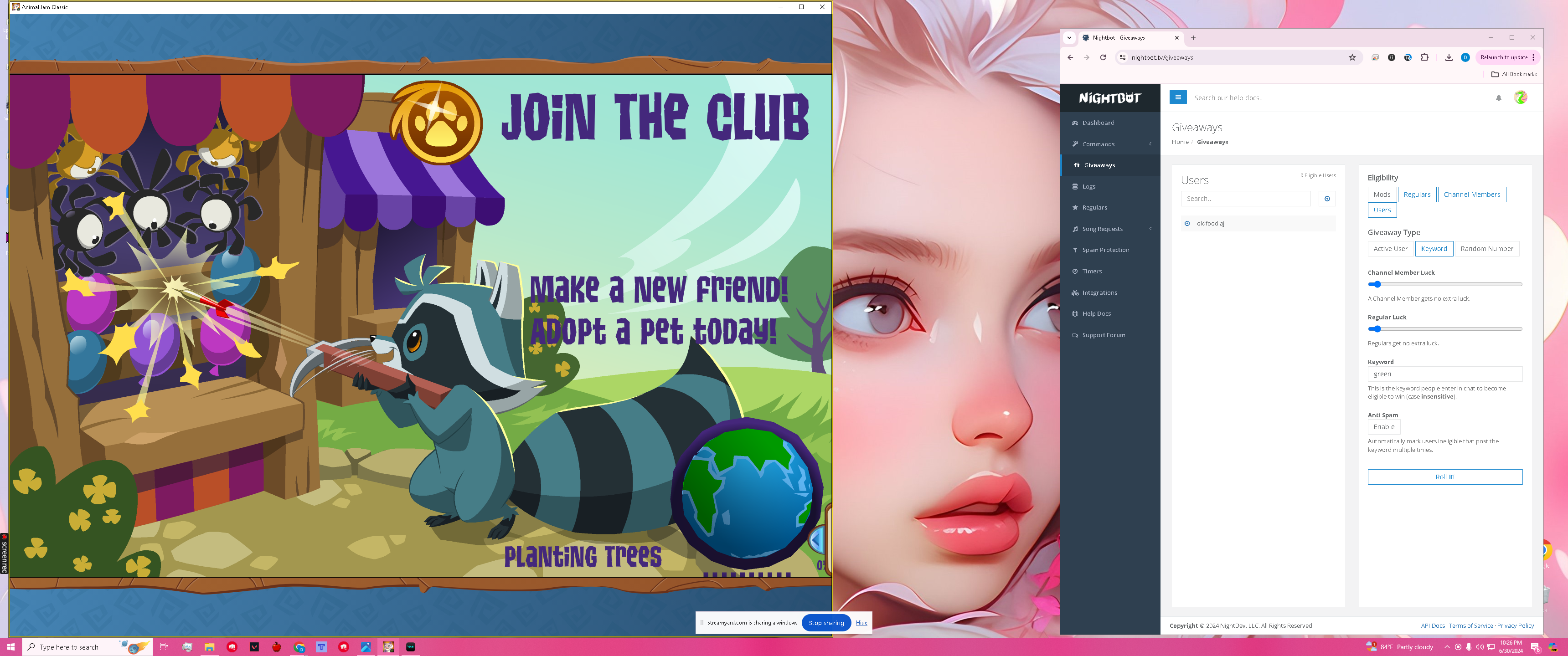Open Terms of Service footer link

pos(1470,626)
